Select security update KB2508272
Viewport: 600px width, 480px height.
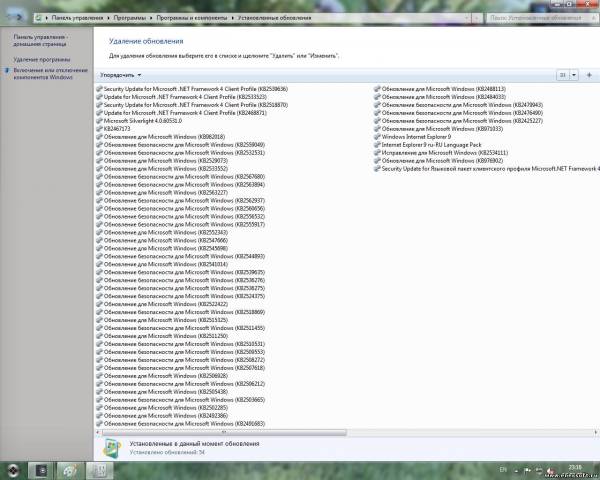pyautogui.click(x=181, y=360)
